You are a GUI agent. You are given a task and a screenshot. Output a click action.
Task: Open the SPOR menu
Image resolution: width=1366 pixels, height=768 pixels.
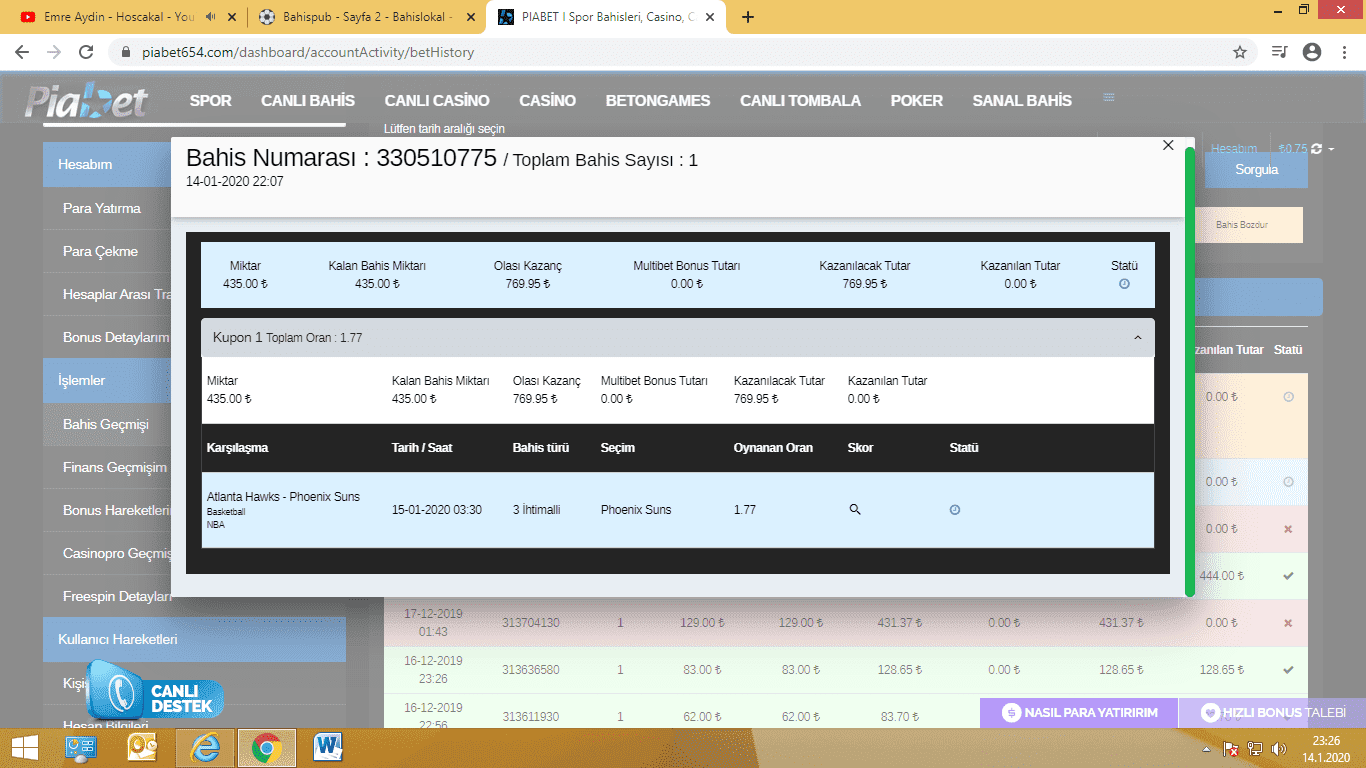(210, 101)
